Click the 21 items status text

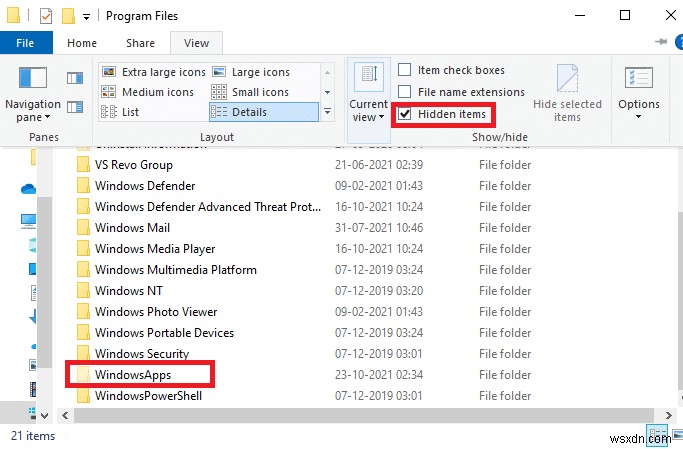coord(33,435)
